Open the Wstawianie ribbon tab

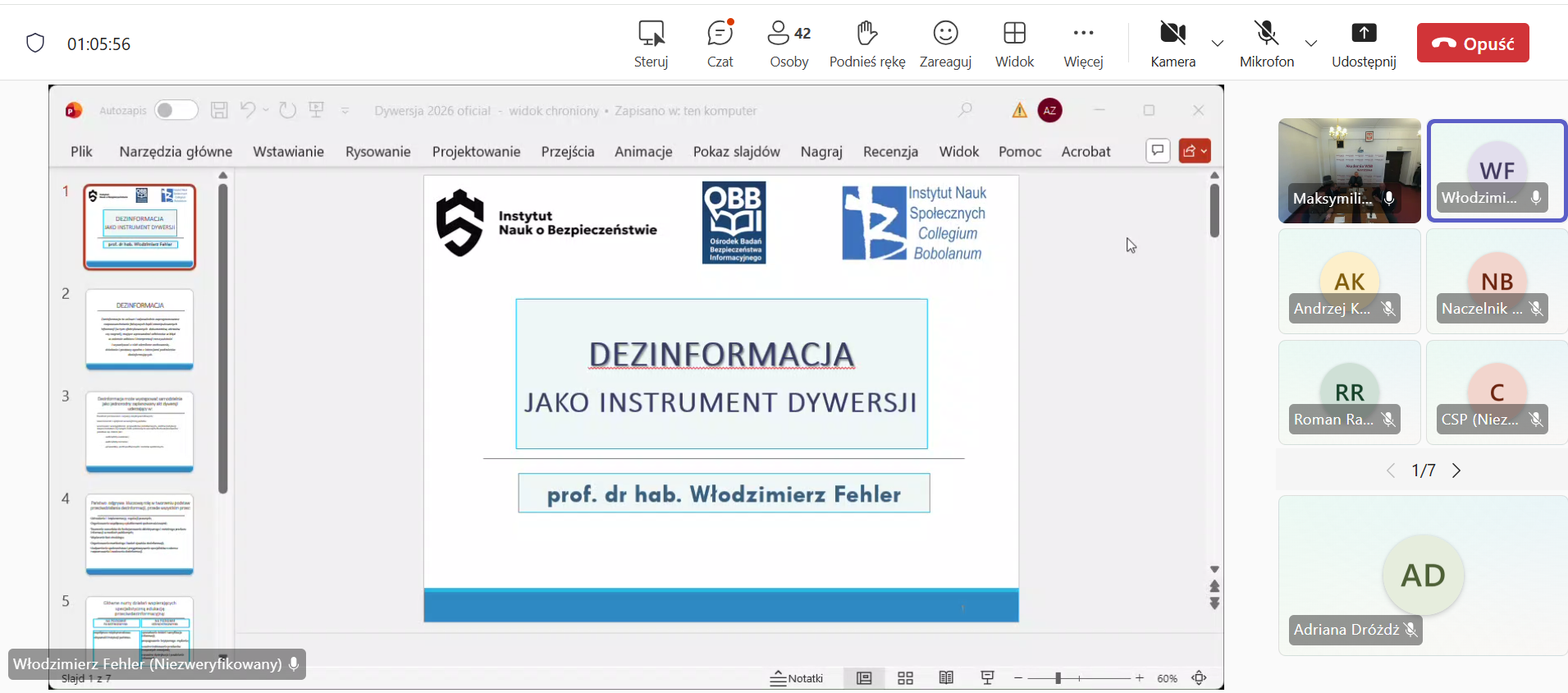[x=288, y=151]
